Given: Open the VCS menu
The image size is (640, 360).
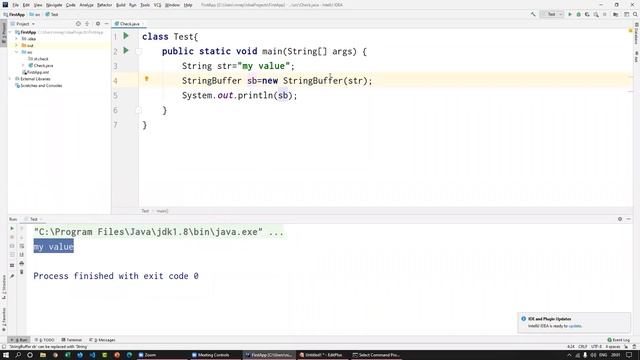Looking at the screenshot, I should point(157,5).
